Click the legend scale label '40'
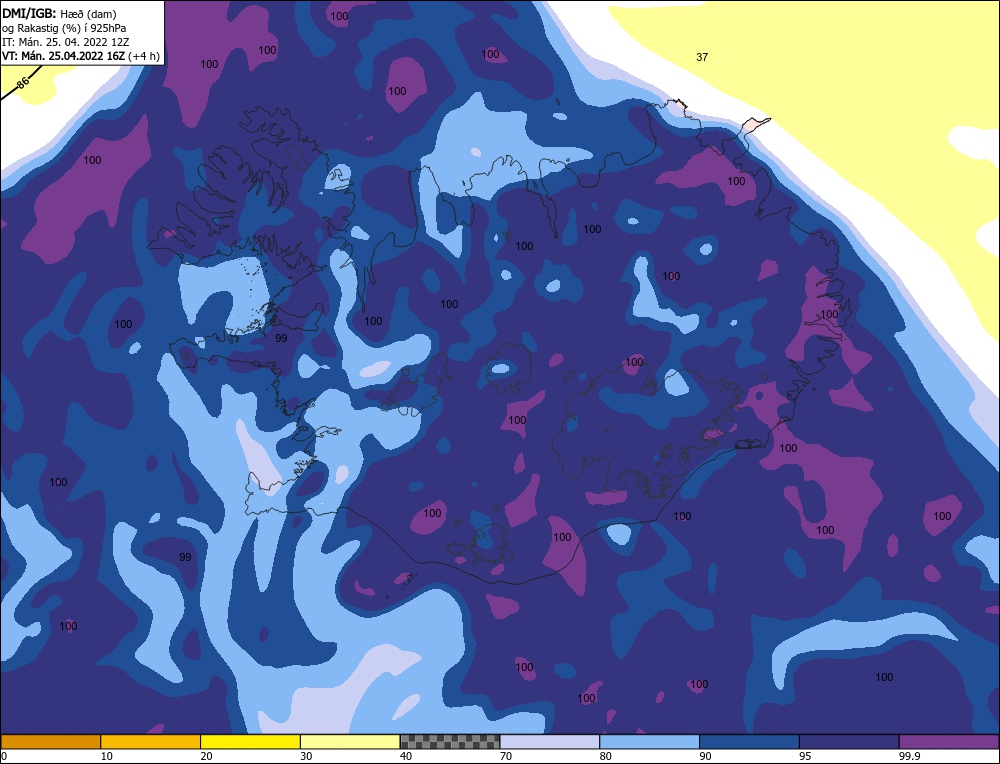This screenshot has width=1000, height=764. (406, 757)
